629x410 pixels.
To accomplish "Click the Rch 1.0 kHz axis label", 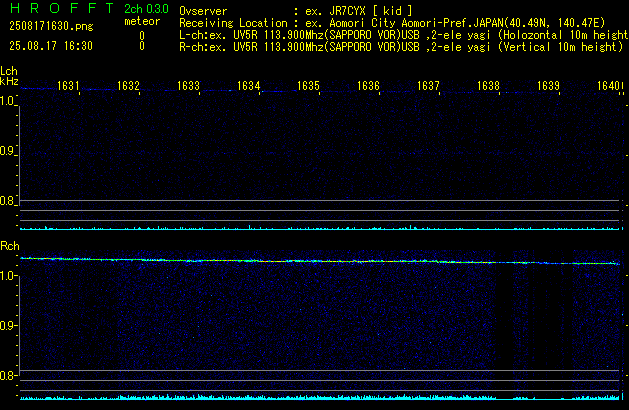I will pos(7,276).
